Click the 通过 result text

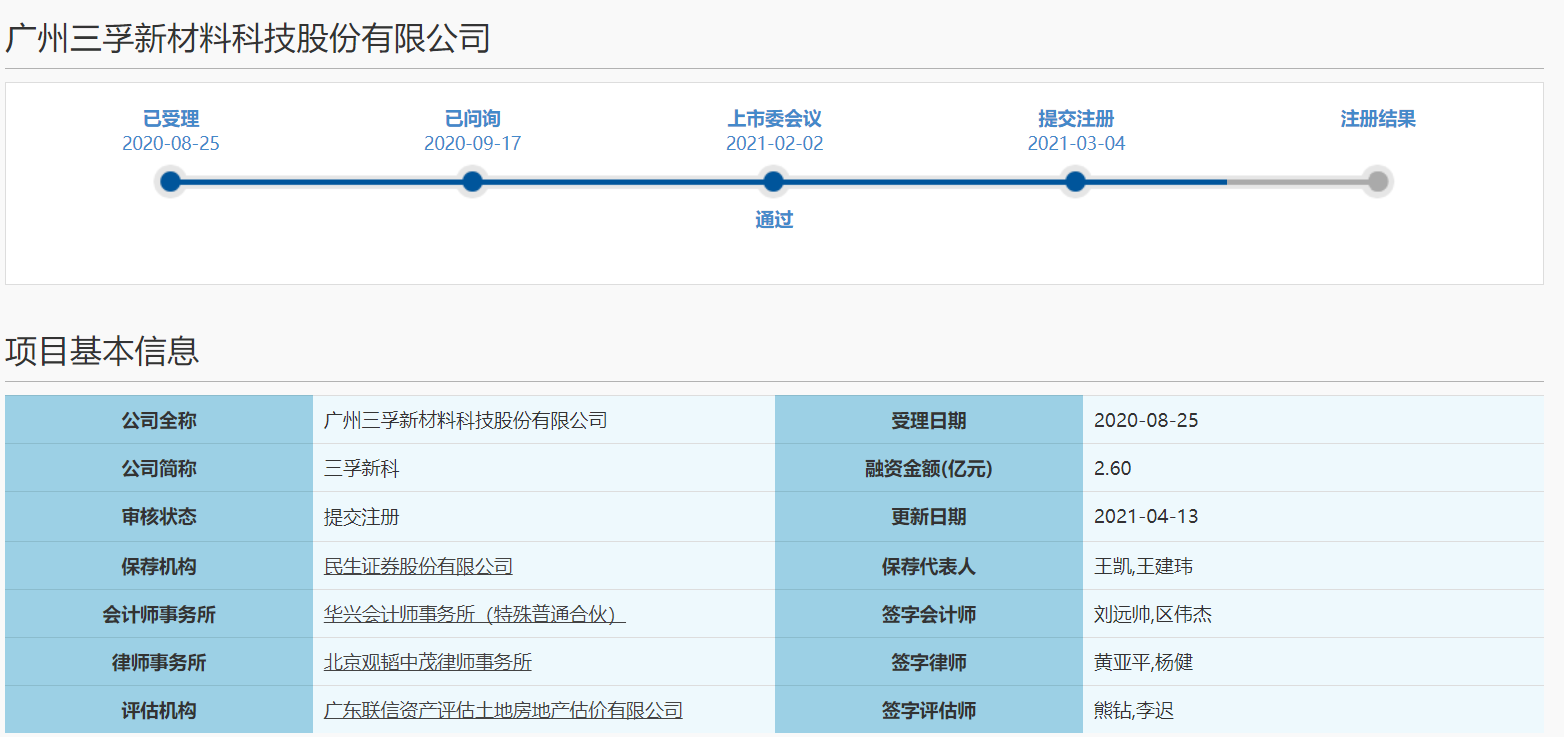[774, 220]
